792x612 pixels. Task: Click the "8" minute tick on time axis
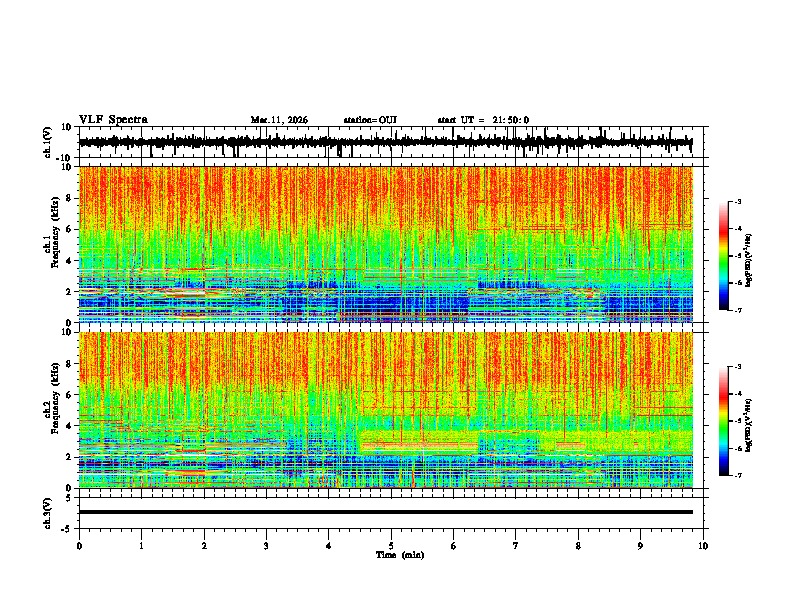pos(578,546)
